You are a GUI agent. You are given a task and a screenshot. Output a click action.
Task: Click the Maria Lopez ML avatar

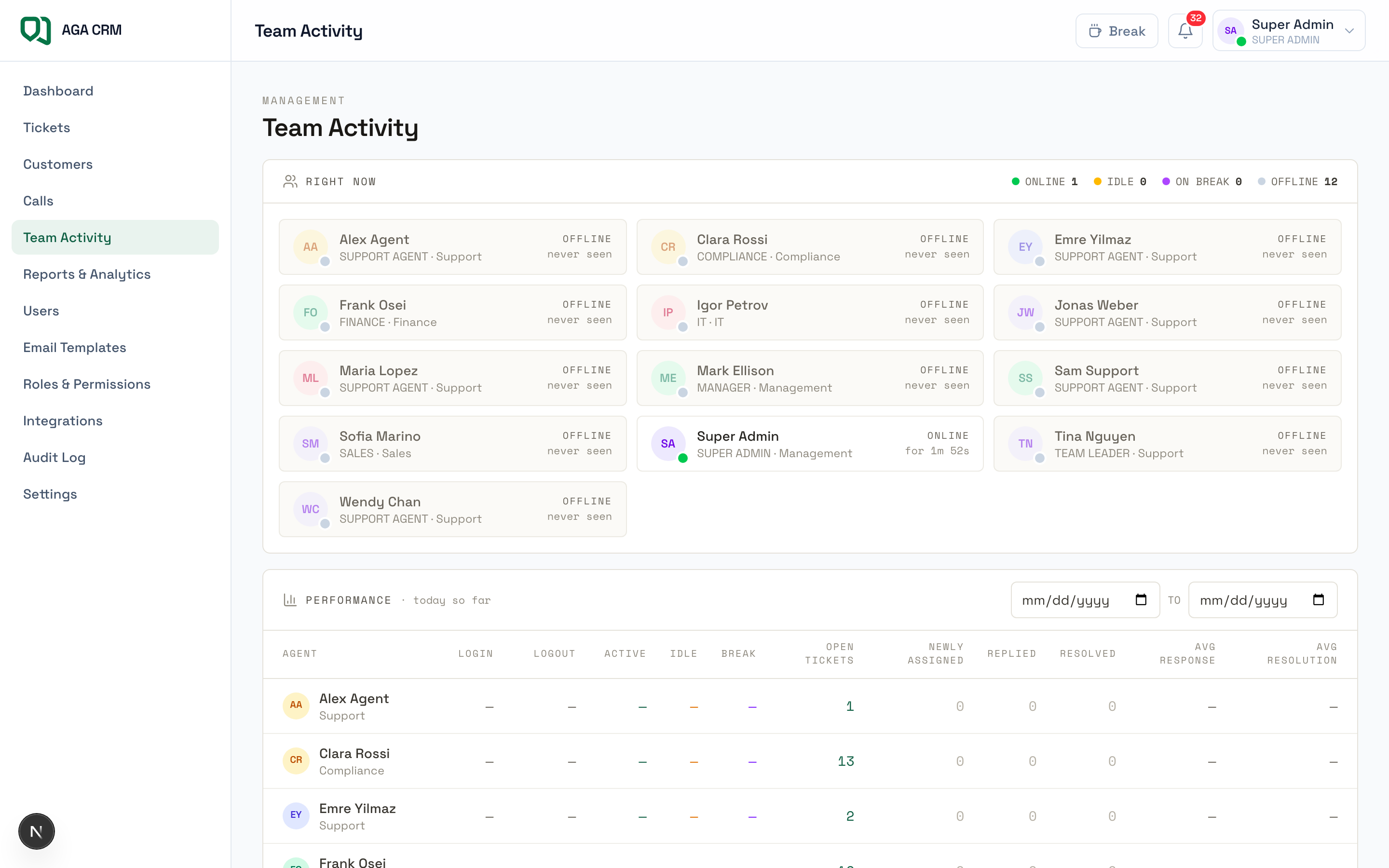[311, 379]
